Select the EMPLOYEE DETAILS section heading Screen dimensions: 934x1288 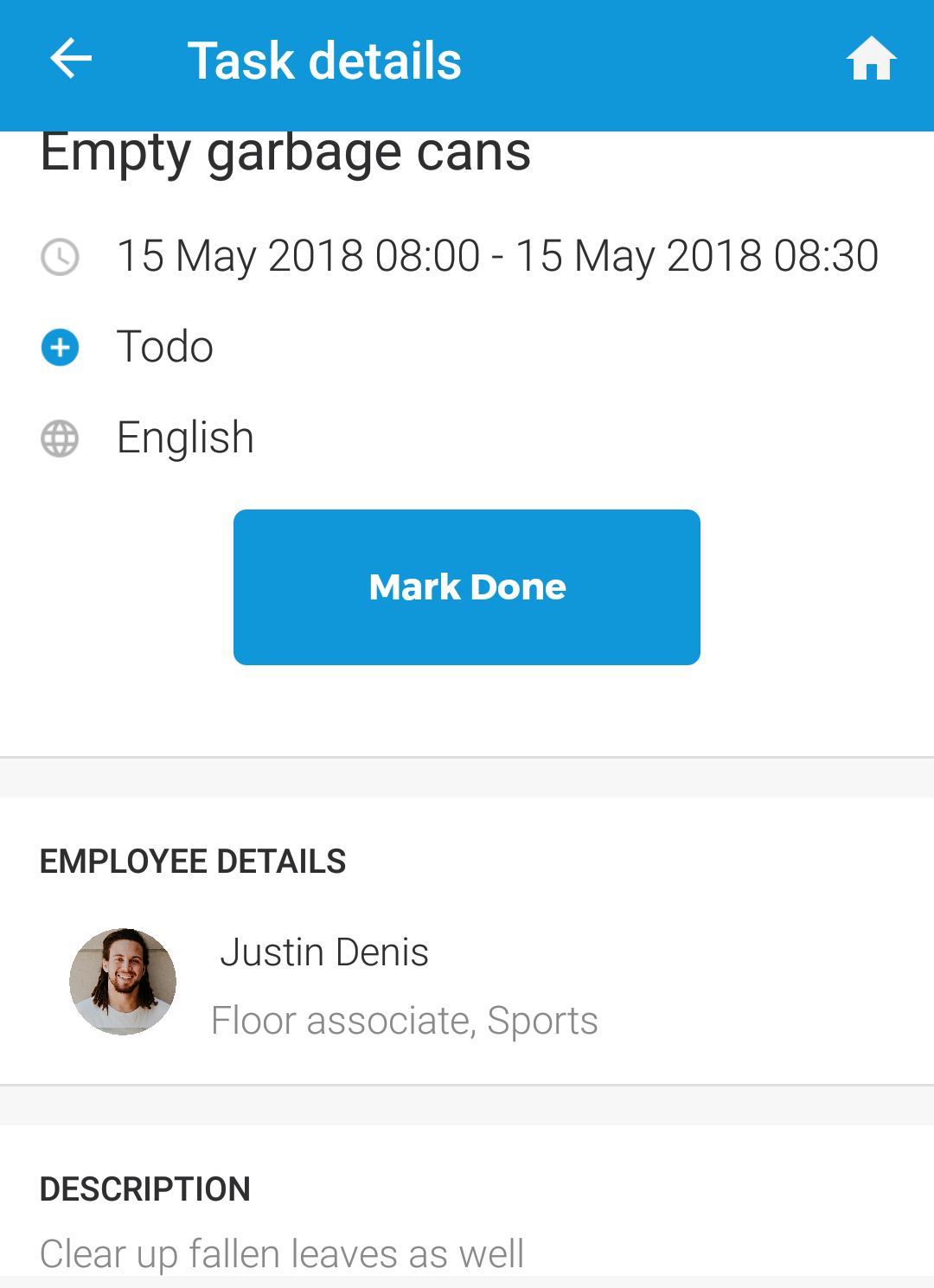coord(193,862)
